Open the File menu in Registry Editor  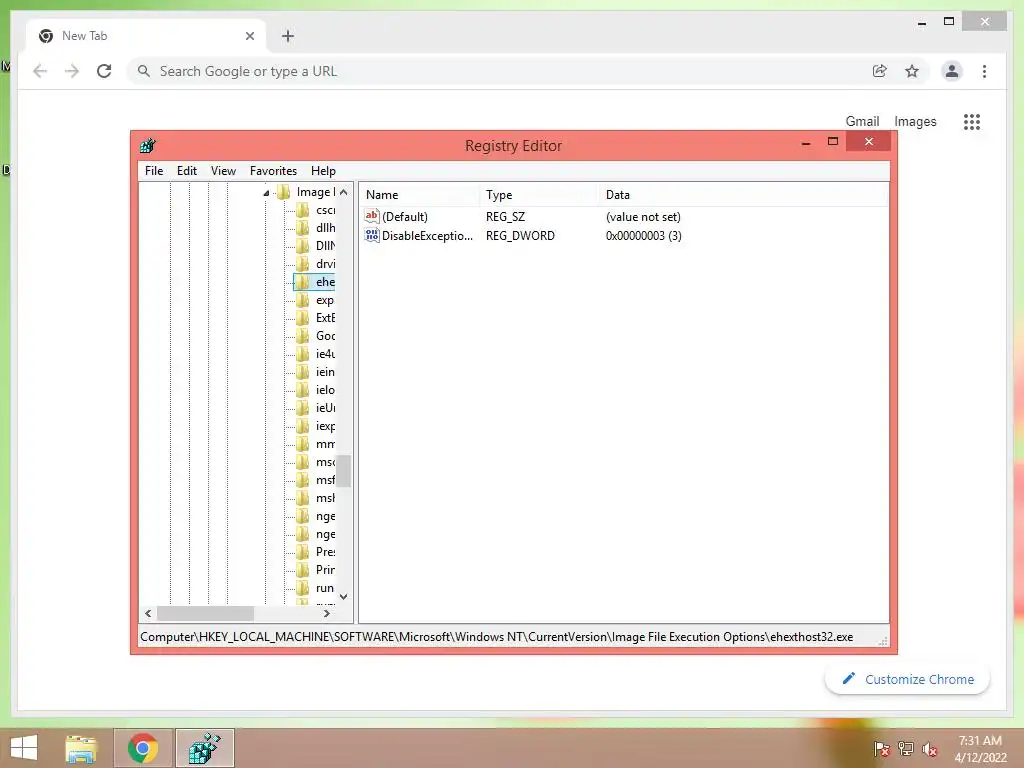[x=154, y=170]
